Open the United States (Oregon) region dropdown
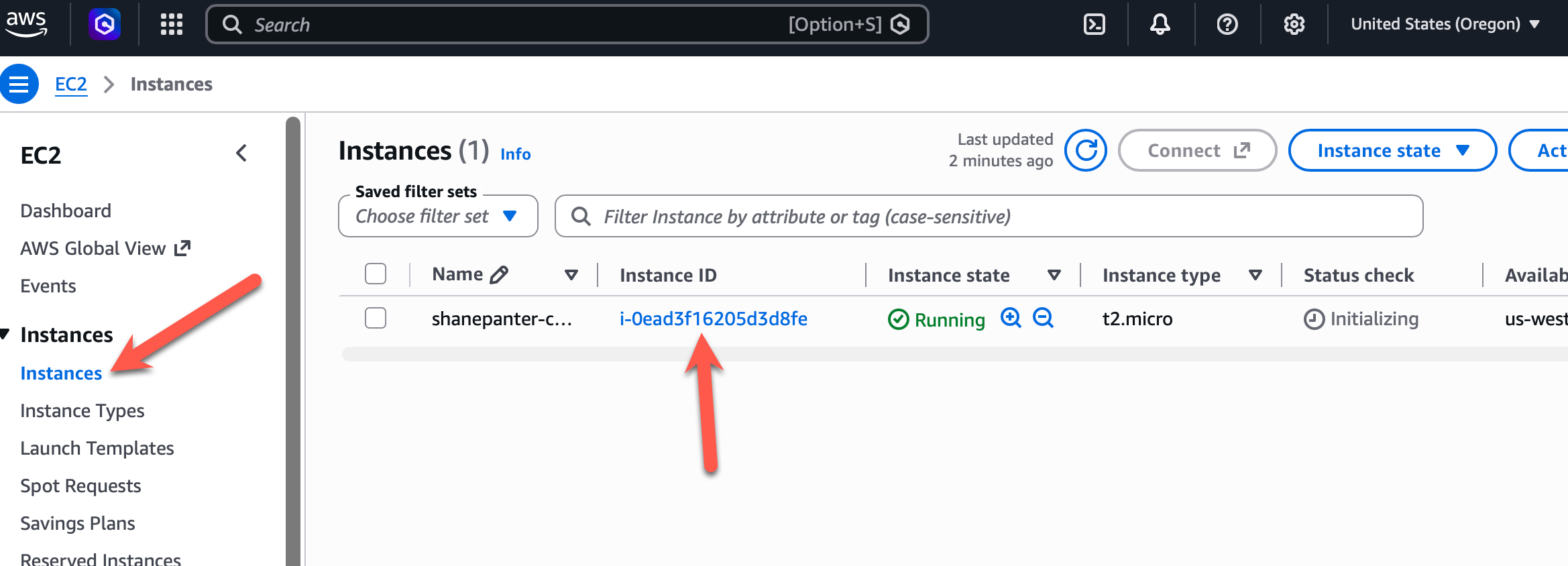The width and height of the screenshot is (1568, 566). [x=1445, y=24]
